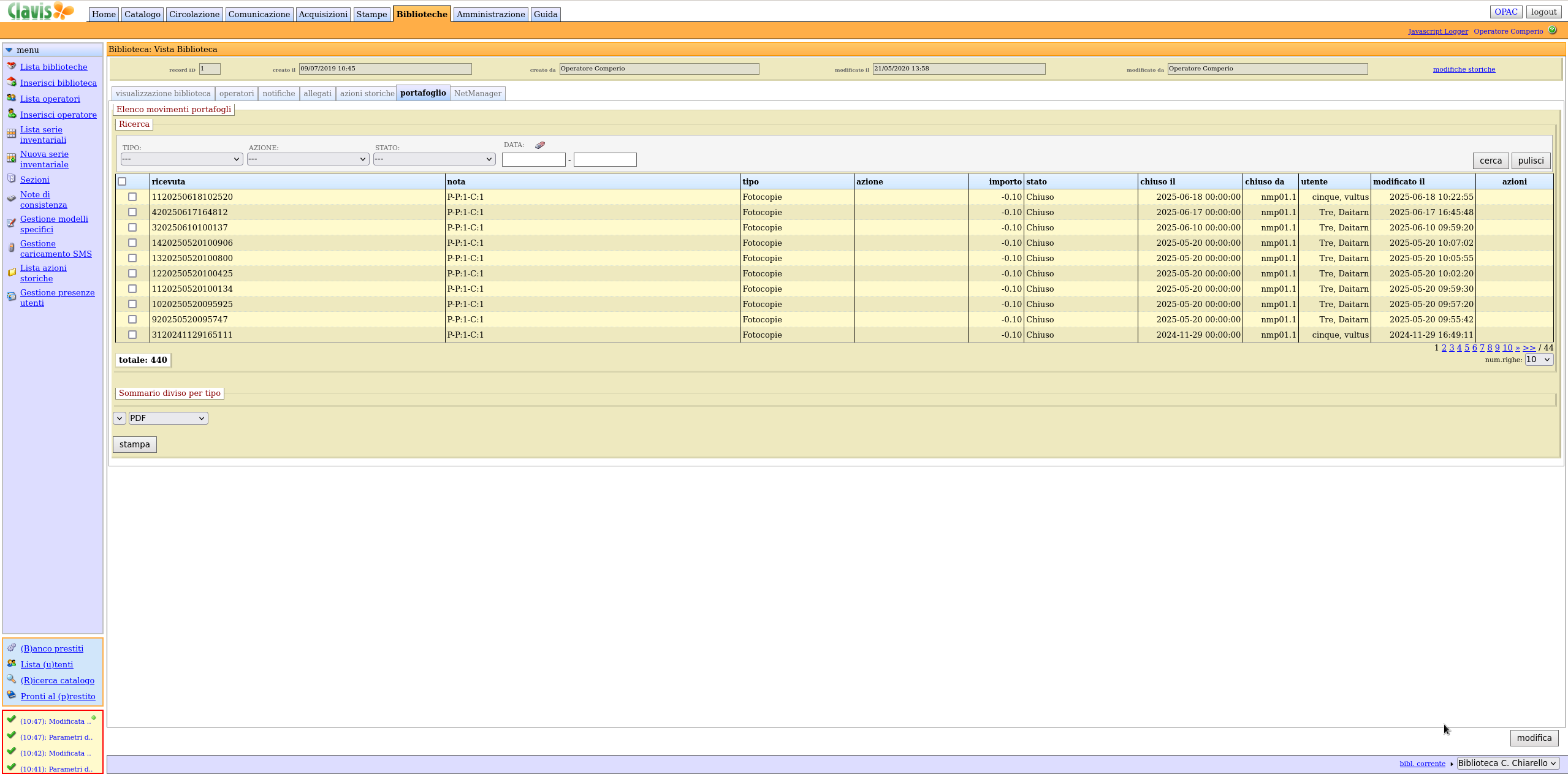
Task: Click the Lista azioni storiche folder icon
Action: click(x=11, y=273)
